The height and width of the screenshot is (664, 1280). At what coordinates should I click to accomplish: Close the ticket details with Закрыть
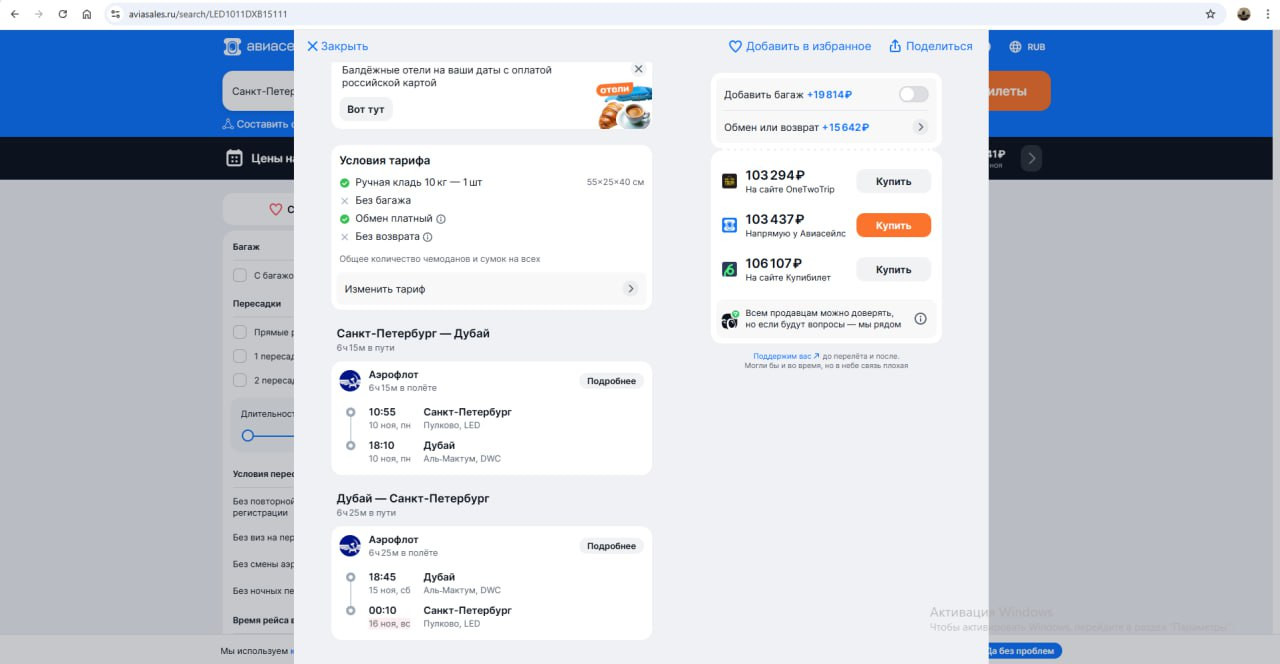click(337, 46)
